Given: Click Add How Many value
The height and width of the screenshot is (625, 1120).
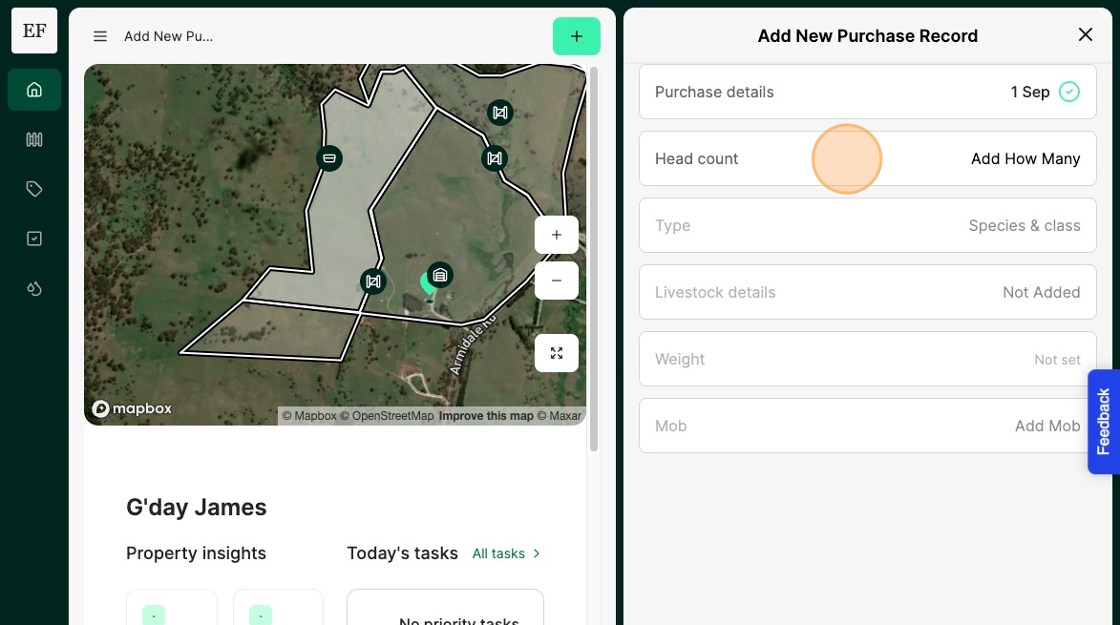Looking at the screenshot, I should point(1025,159).
